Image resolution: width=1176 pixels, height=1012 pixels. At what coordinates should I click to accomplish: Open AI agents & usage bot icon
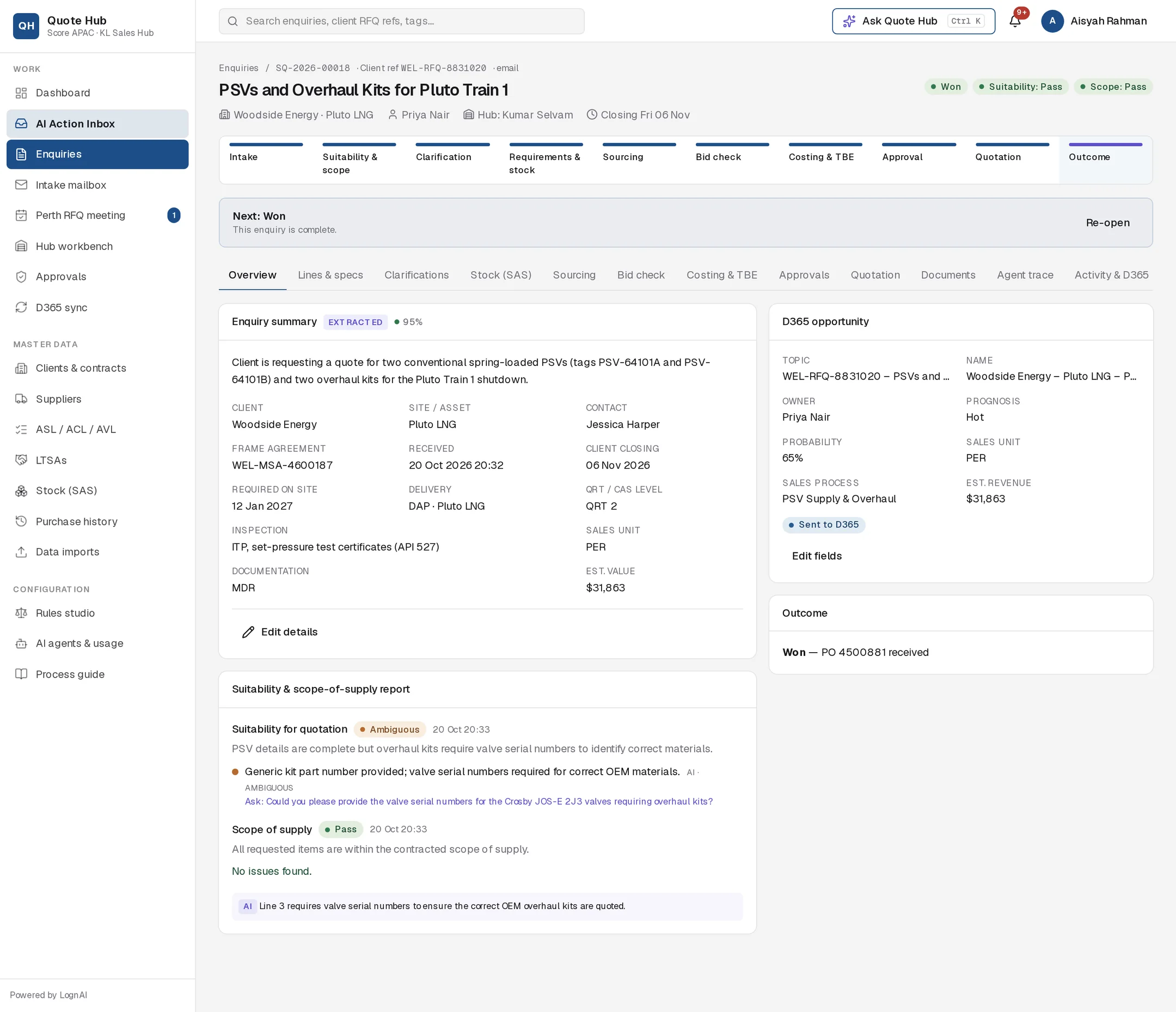pyautogui.click(x=21, y=643)
